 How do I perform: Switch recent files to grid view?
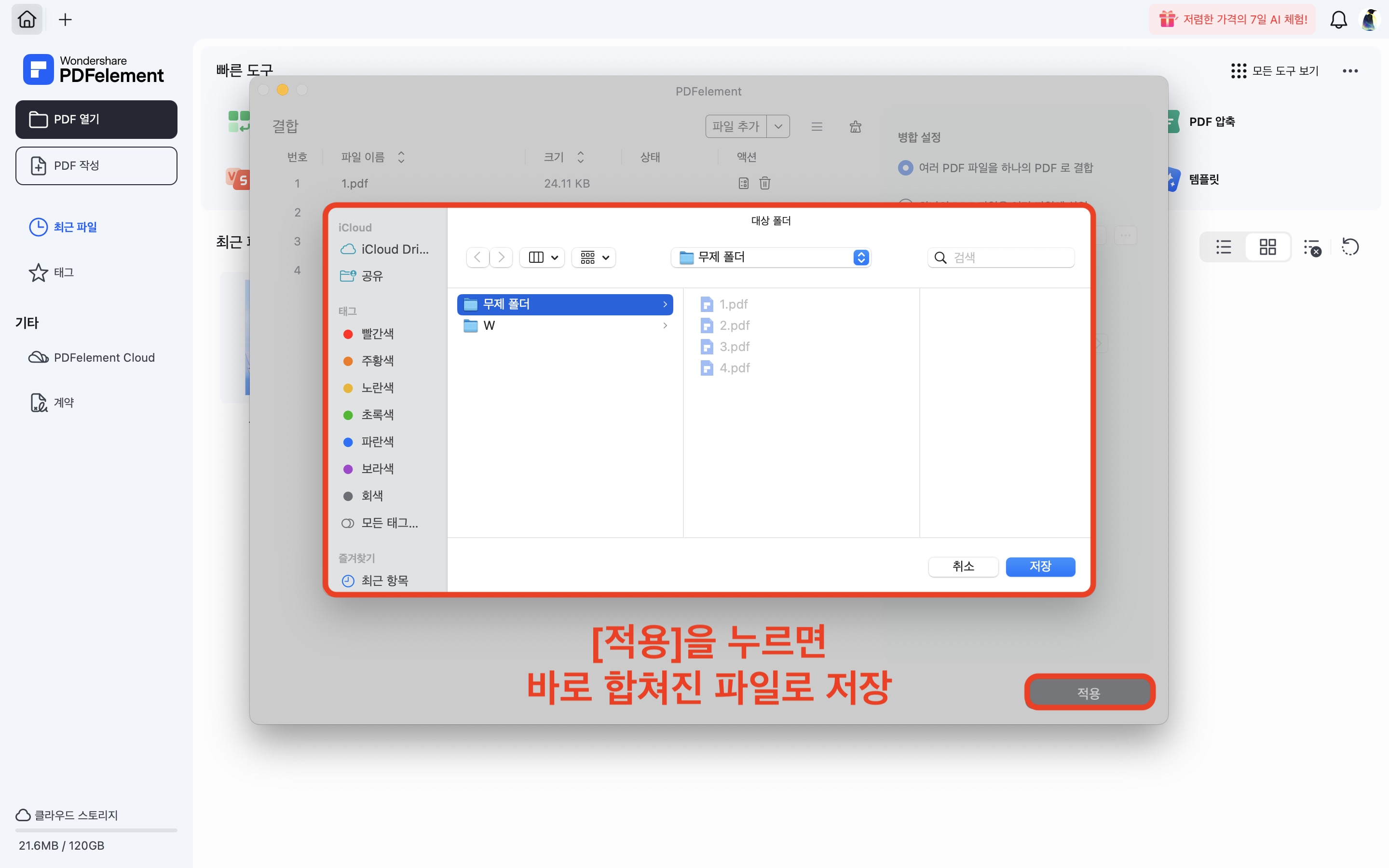tap(1267, 247)
